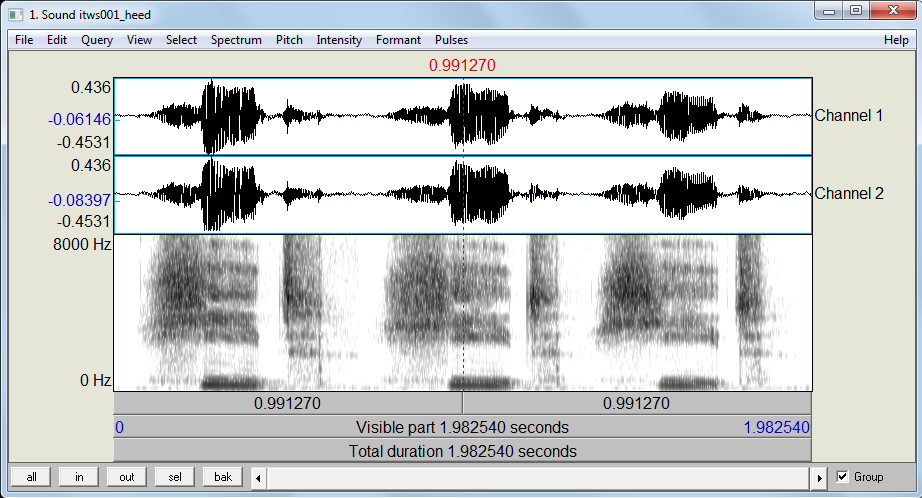Screen dimensions: 922x498
Task: Play the left 0.991270 segment bar
Action: click(288, 403)
